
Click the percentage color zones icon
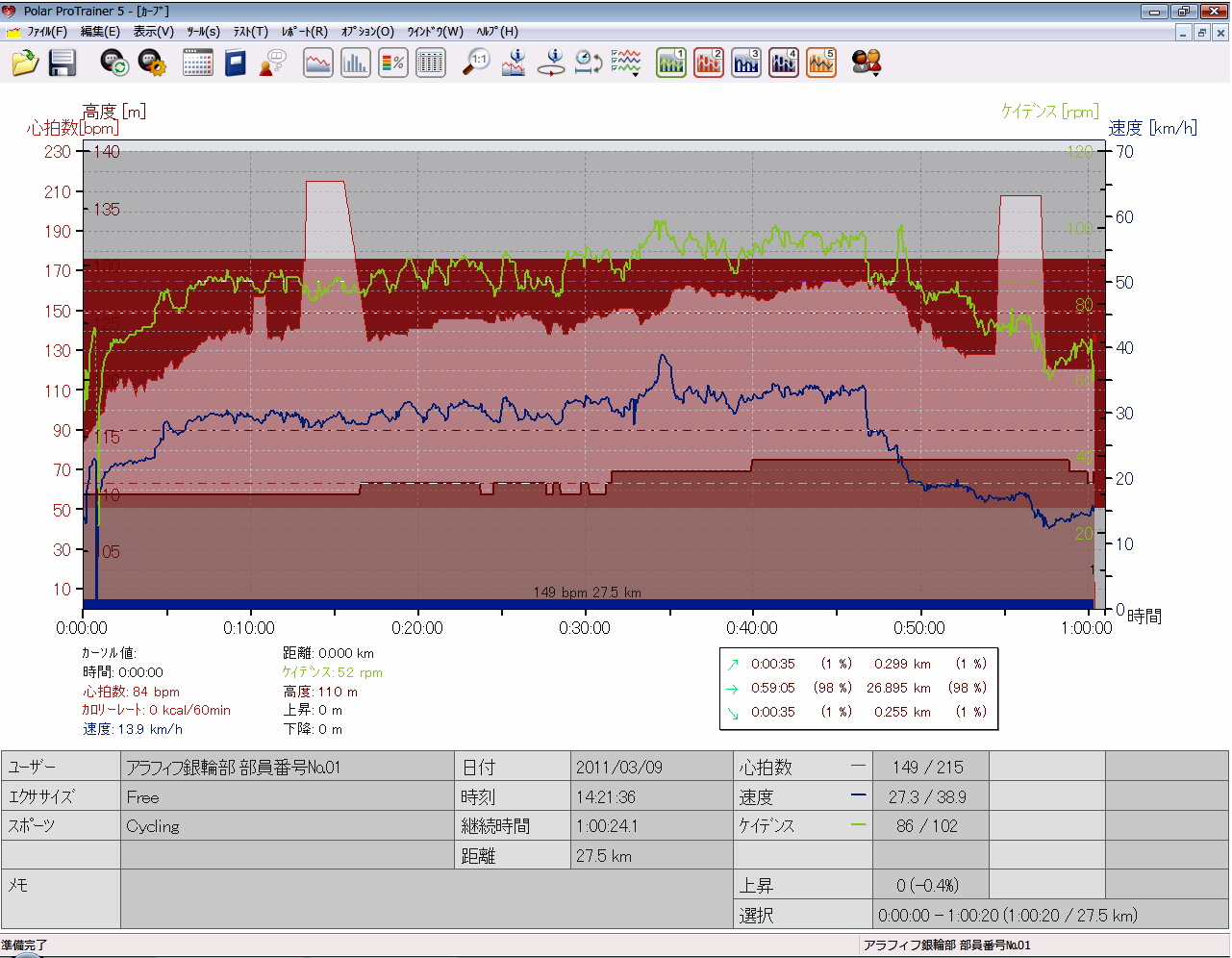393,63
